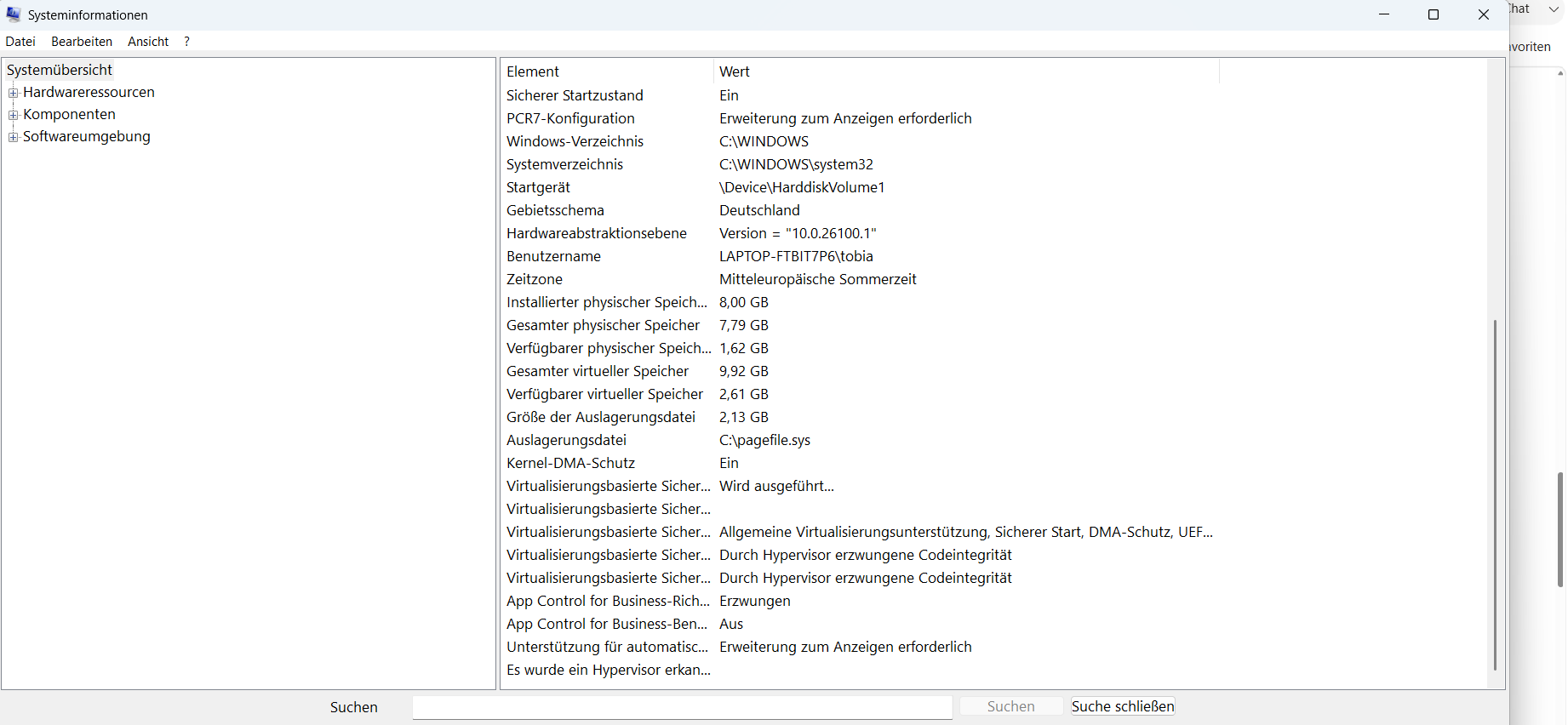Expand the Hardwareressourcen tree node
Image resolution: width=1568 pixels, height=725 pixels.
point(14,93)
